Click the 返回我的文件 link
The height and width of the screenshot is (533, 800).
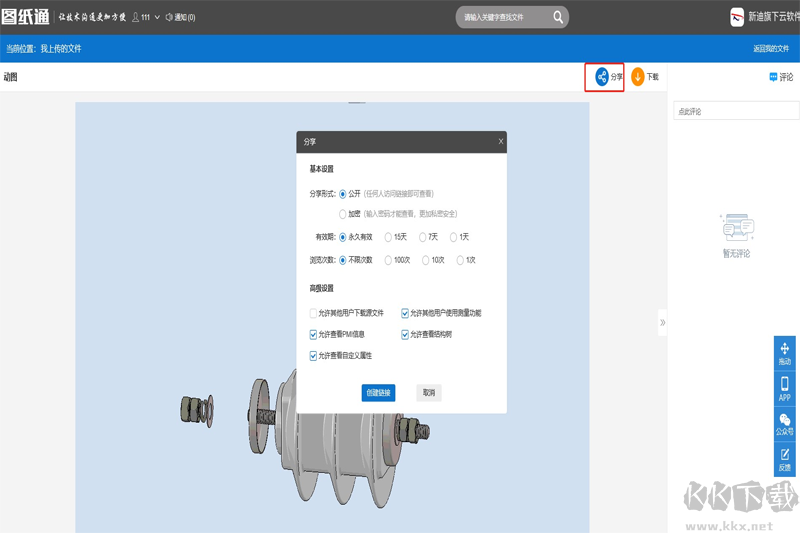click(772, 48)
